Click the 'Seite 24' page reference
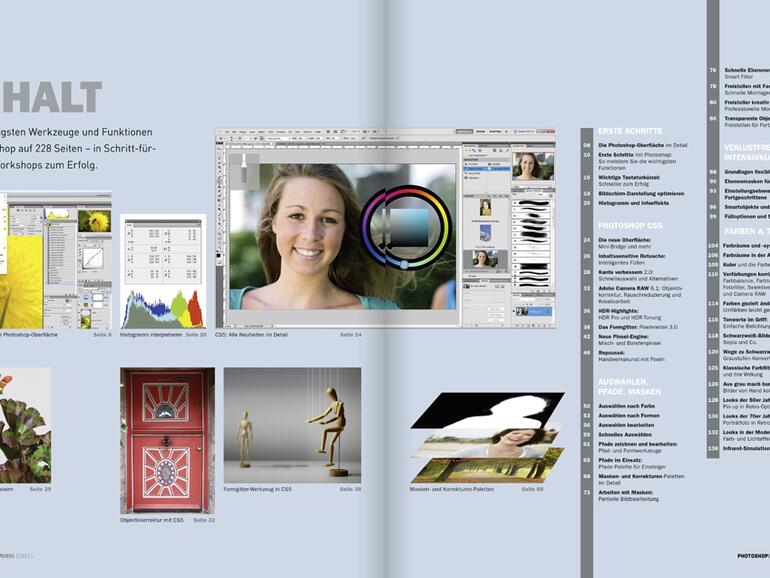The height and width of the screenshot is (578, 770). click(x=351, y=334)
